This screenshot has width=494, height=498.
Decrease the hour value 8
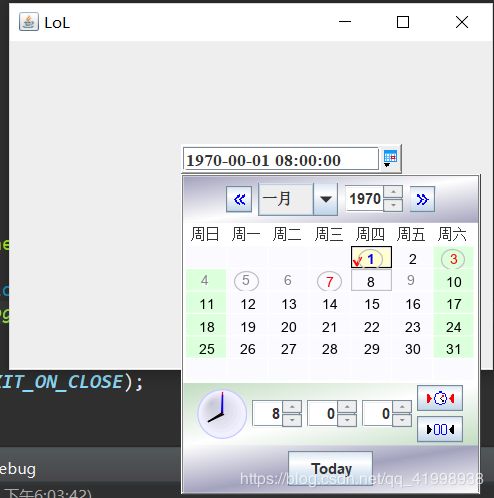tap(292, 420)
